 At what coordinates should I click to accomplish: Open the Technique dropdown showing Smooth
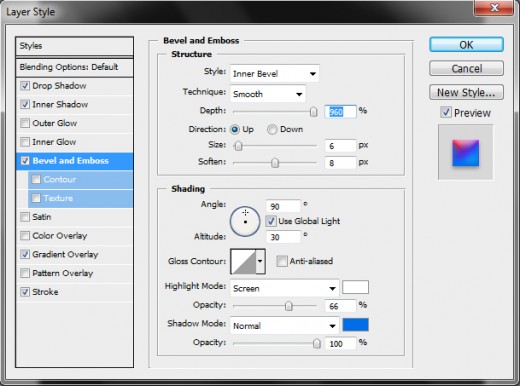click(x=268, y=94)
